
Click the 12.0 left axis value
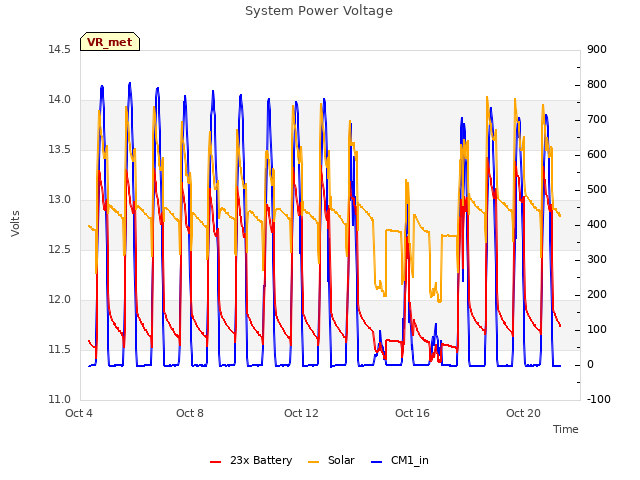click(x=60, y=300)
